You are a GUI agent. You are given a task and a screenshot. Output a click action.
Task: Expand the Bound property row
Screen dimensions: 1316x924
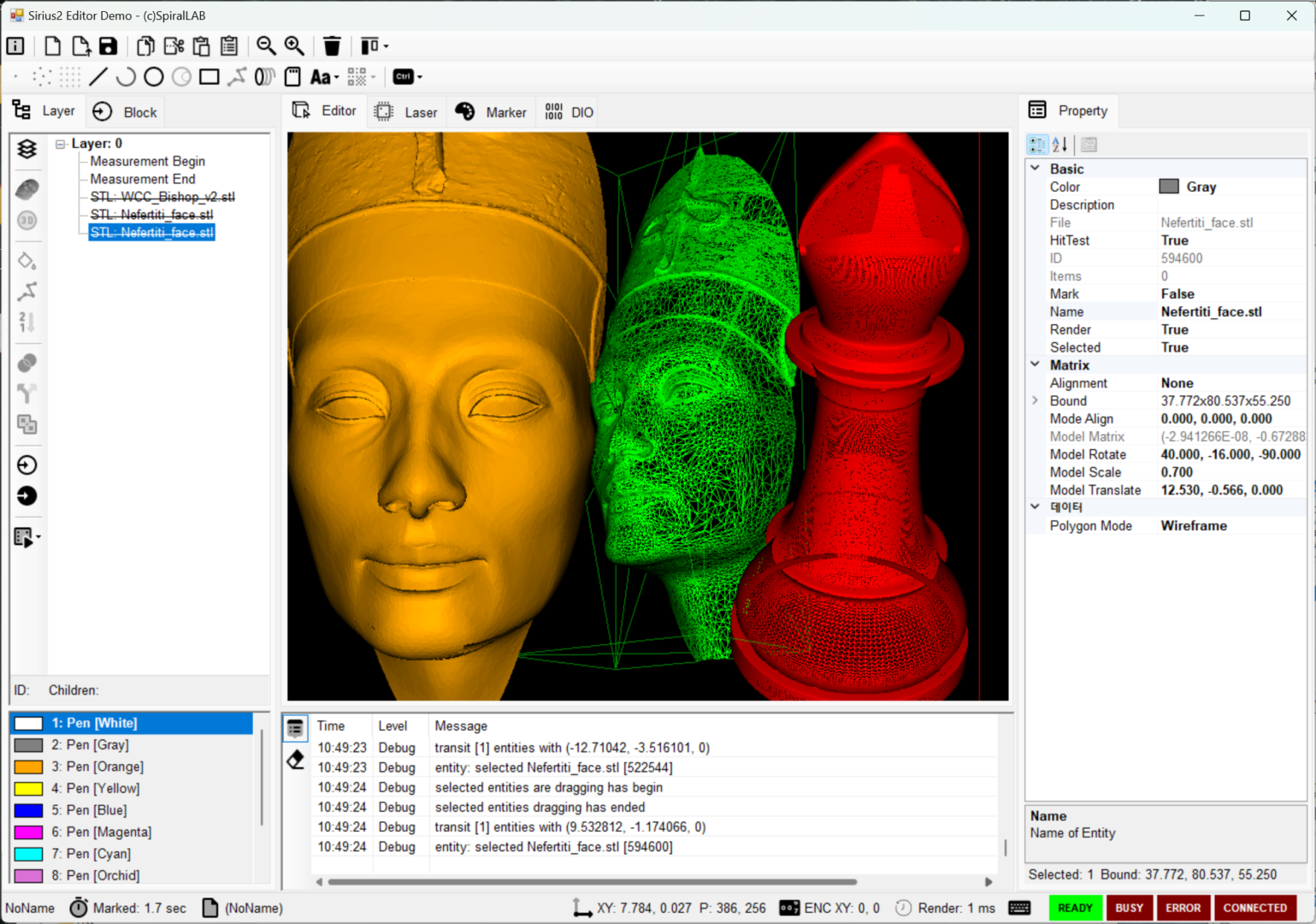[x=1035, y=400]
